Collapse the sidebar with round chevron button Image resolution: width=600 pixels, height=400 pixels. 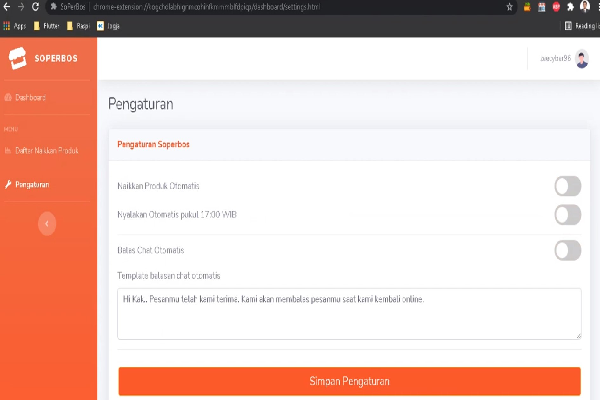47,224
